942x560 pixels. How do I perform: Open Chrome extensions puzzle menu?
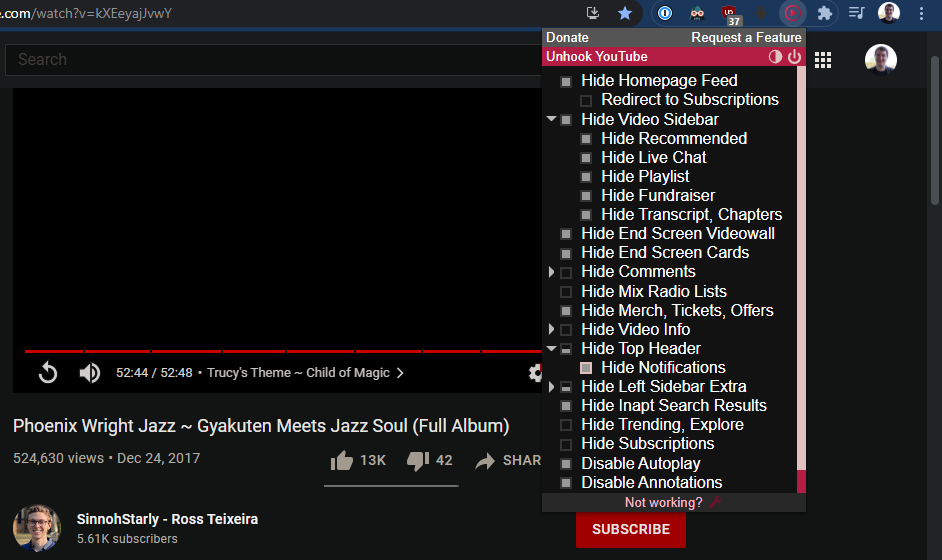click(825, 13)
